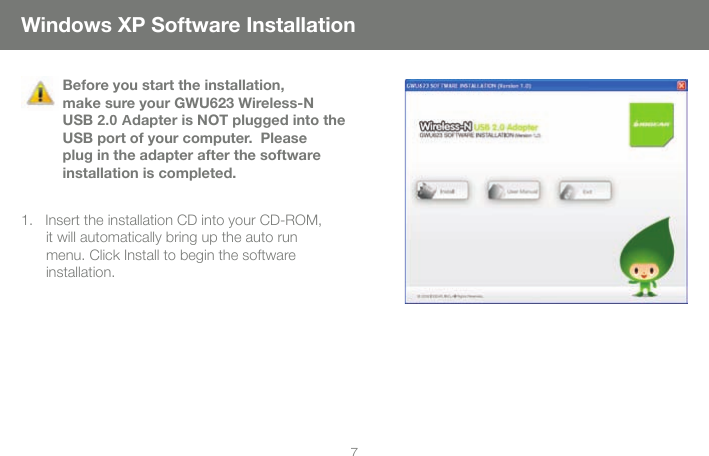Click the "Before you start the installation," line
The image size is (709, 456).
point(174,85)
